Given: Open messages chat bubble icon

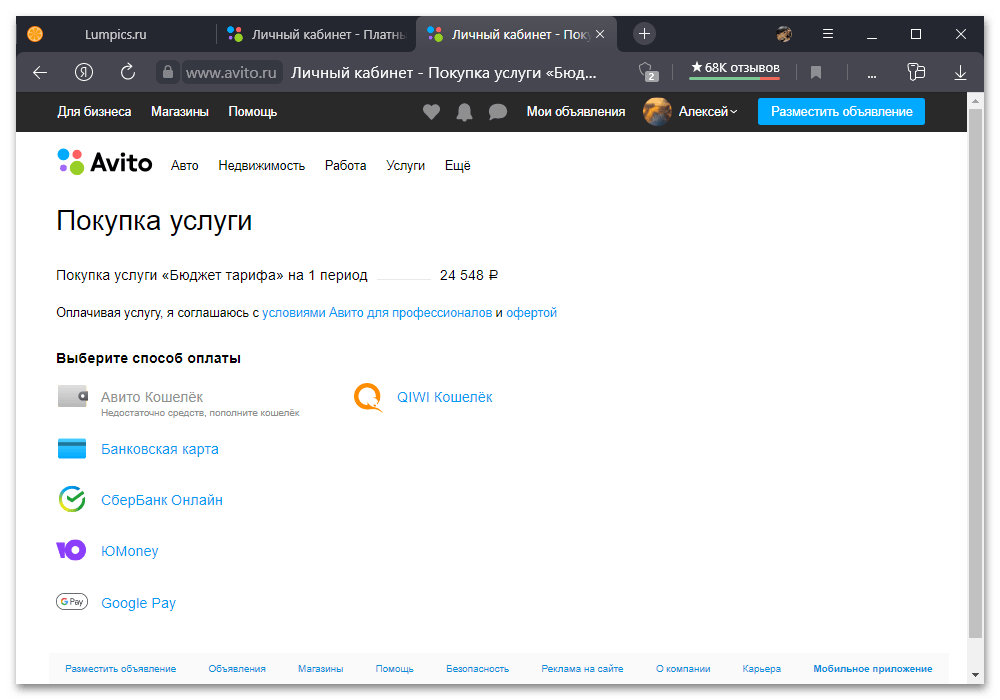Looking at the screenshot, I should (497, 112).
